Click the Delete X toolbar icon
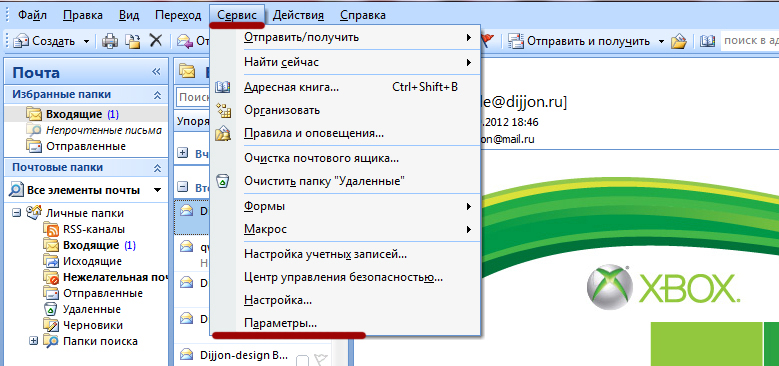 pyautogui.click(x=156, y=41)
